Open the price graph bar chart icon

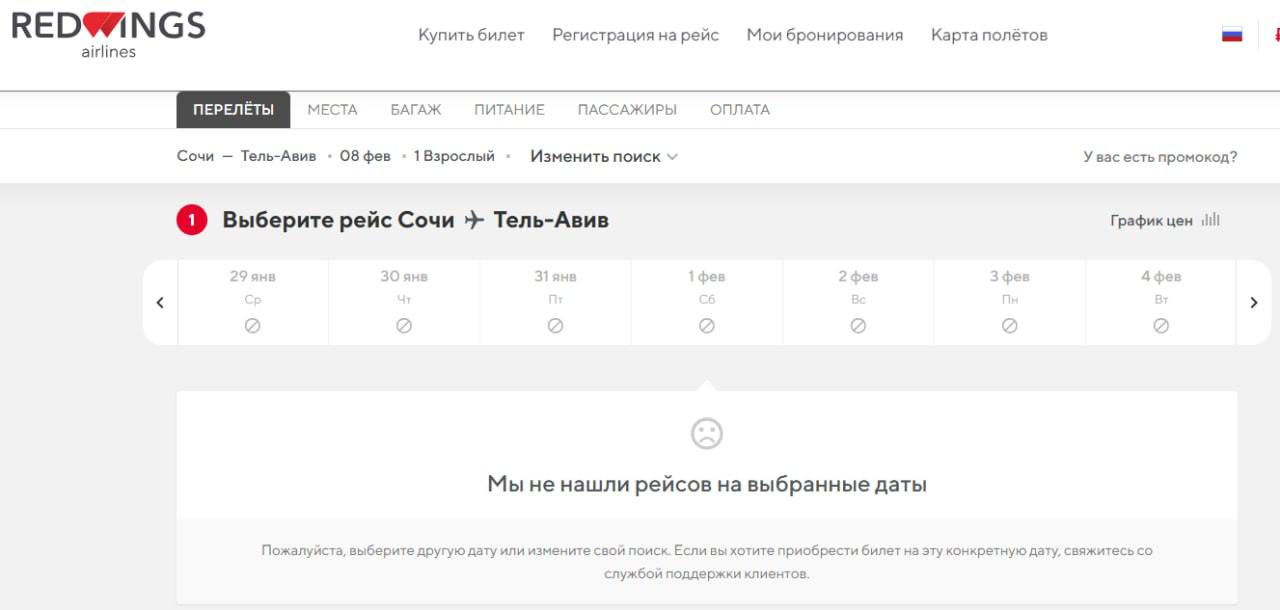click(1210, 220)
